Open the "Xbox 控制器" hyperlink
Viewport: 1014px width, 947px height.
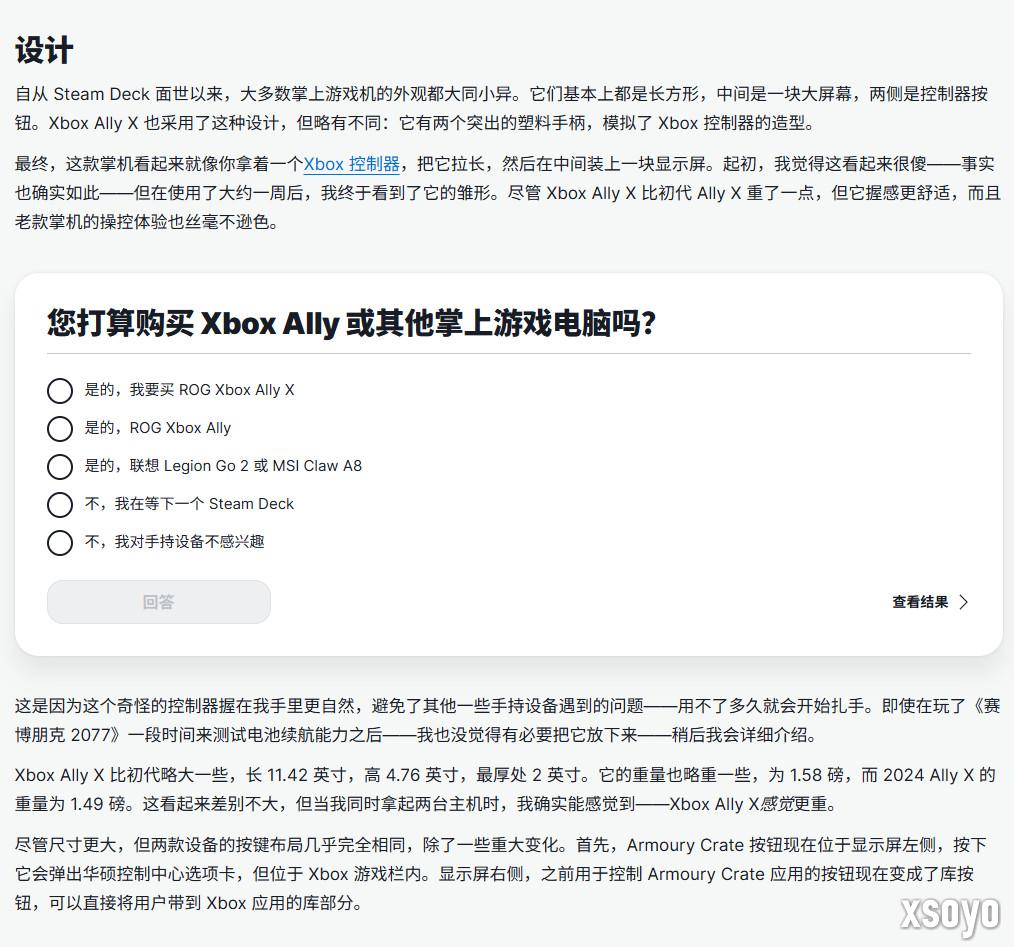[351, 164]
